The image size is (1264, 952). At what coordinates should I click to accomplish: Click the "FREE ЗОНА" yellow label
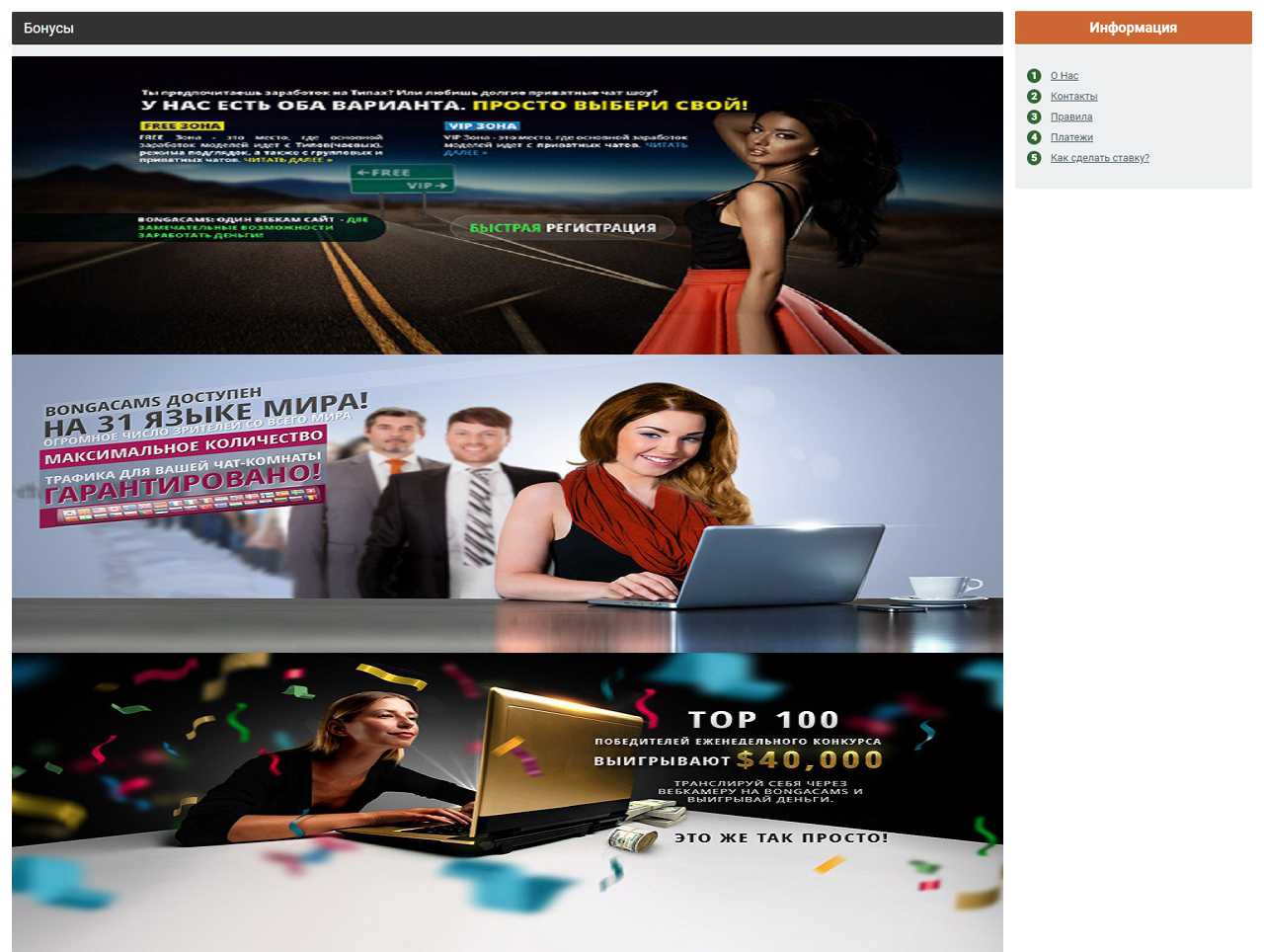[182, 126]
